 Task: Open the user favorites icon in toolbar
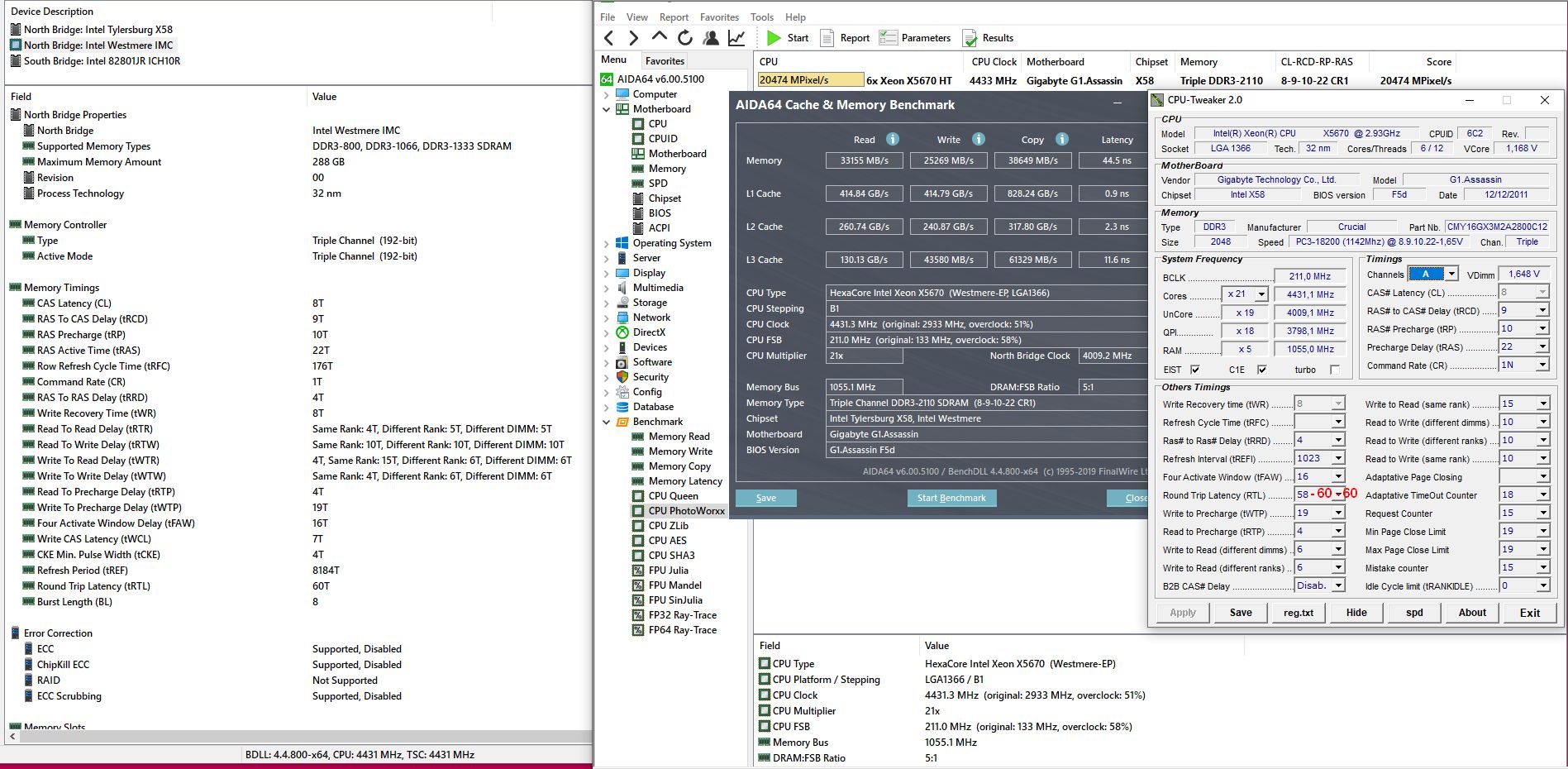tap(710, 38)
